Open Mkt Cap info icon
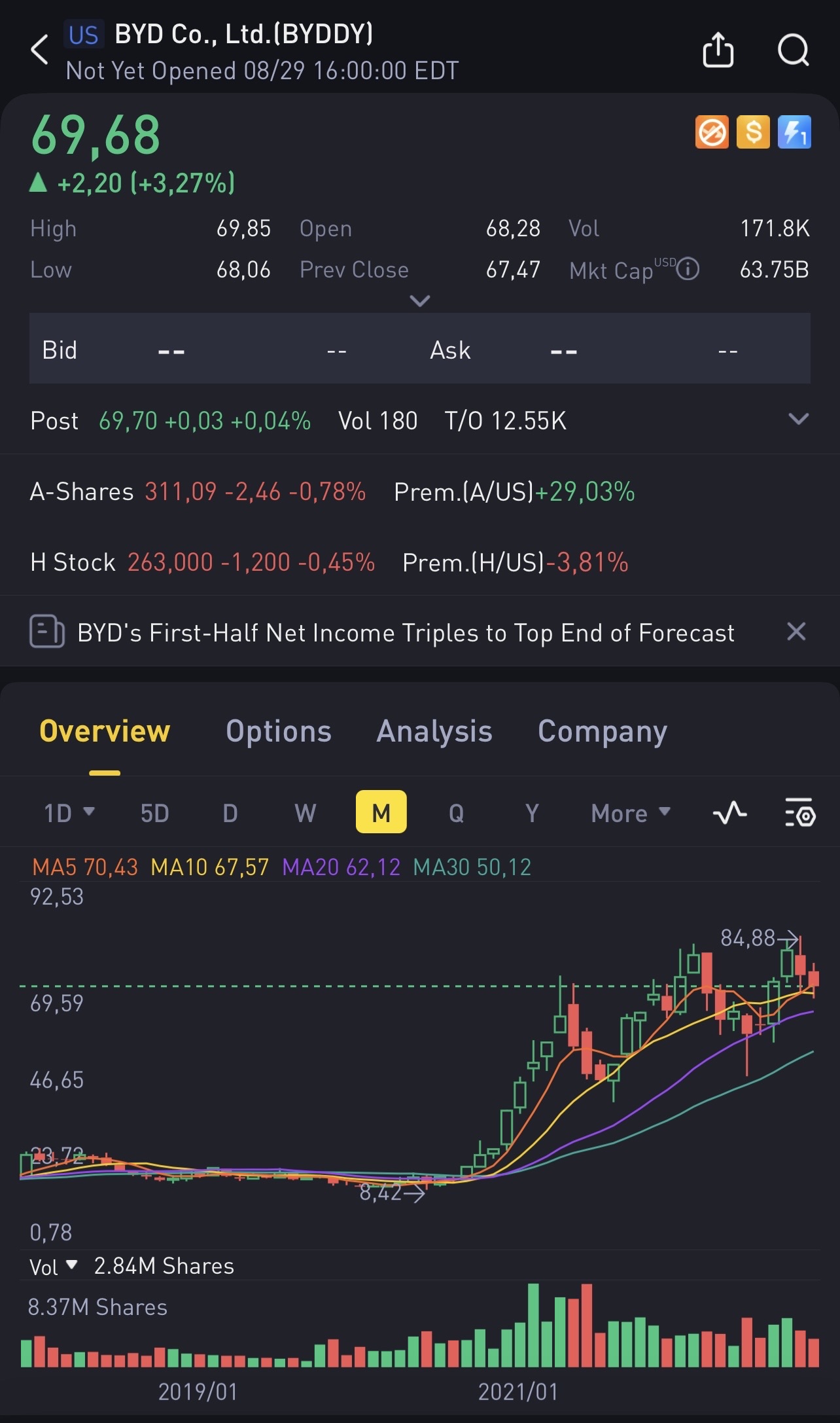The image size is (840, 1423). (688, 269)
